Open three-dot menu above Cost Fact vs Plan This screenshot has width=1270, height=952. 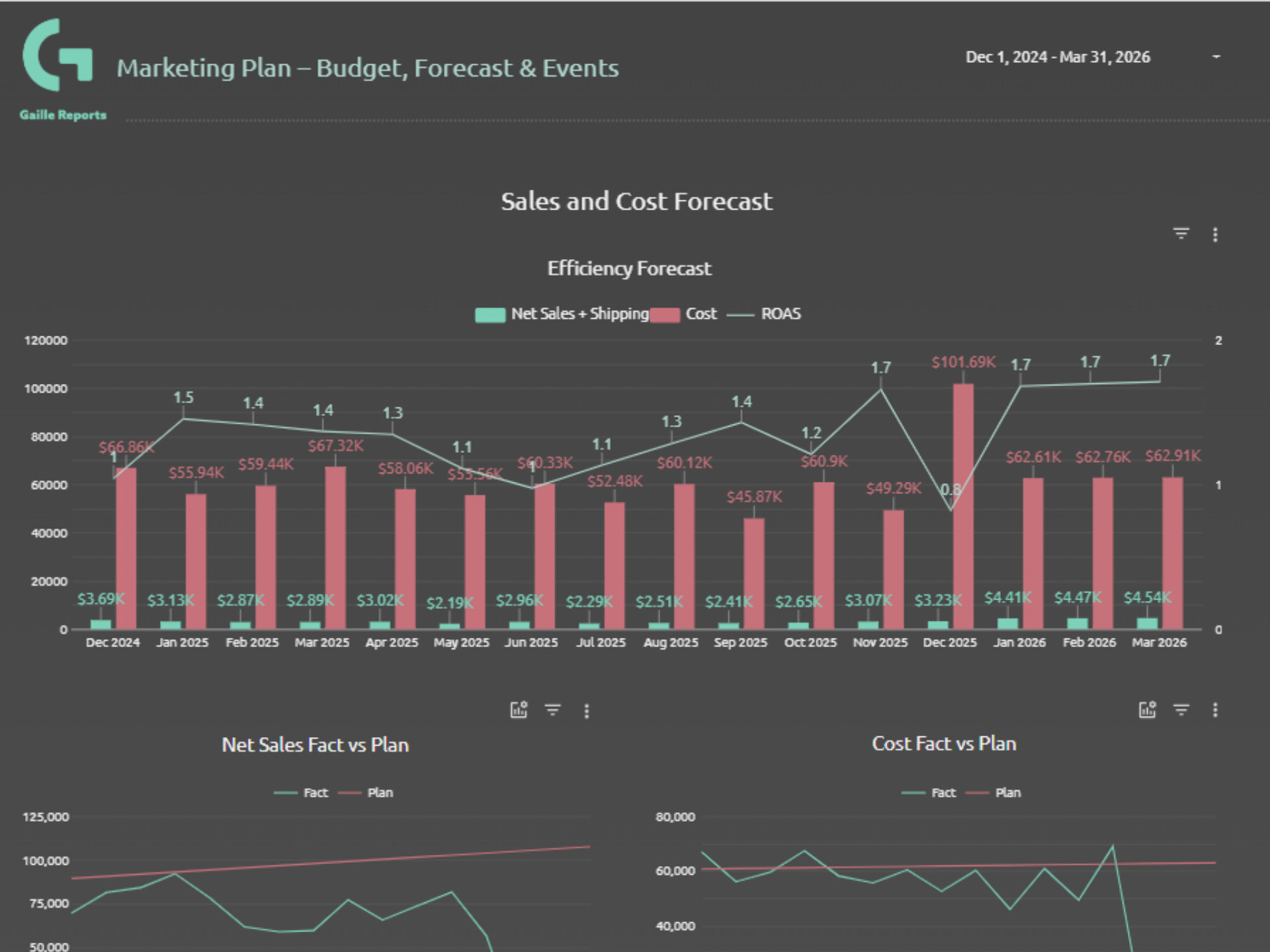tap(1215, 710)
